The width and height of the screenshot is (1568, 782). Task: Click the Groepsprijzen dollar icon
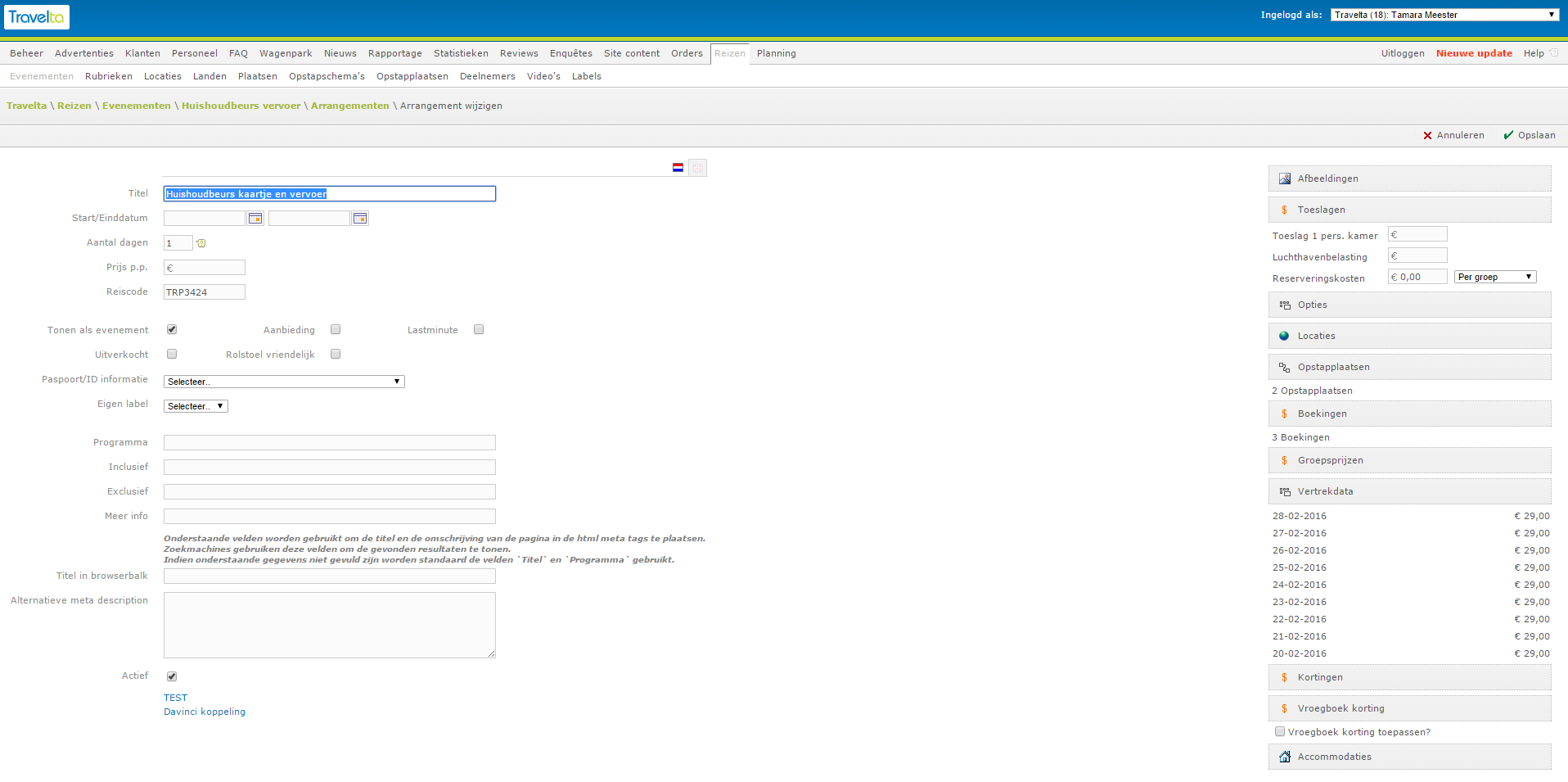(x=1284, y=461)
